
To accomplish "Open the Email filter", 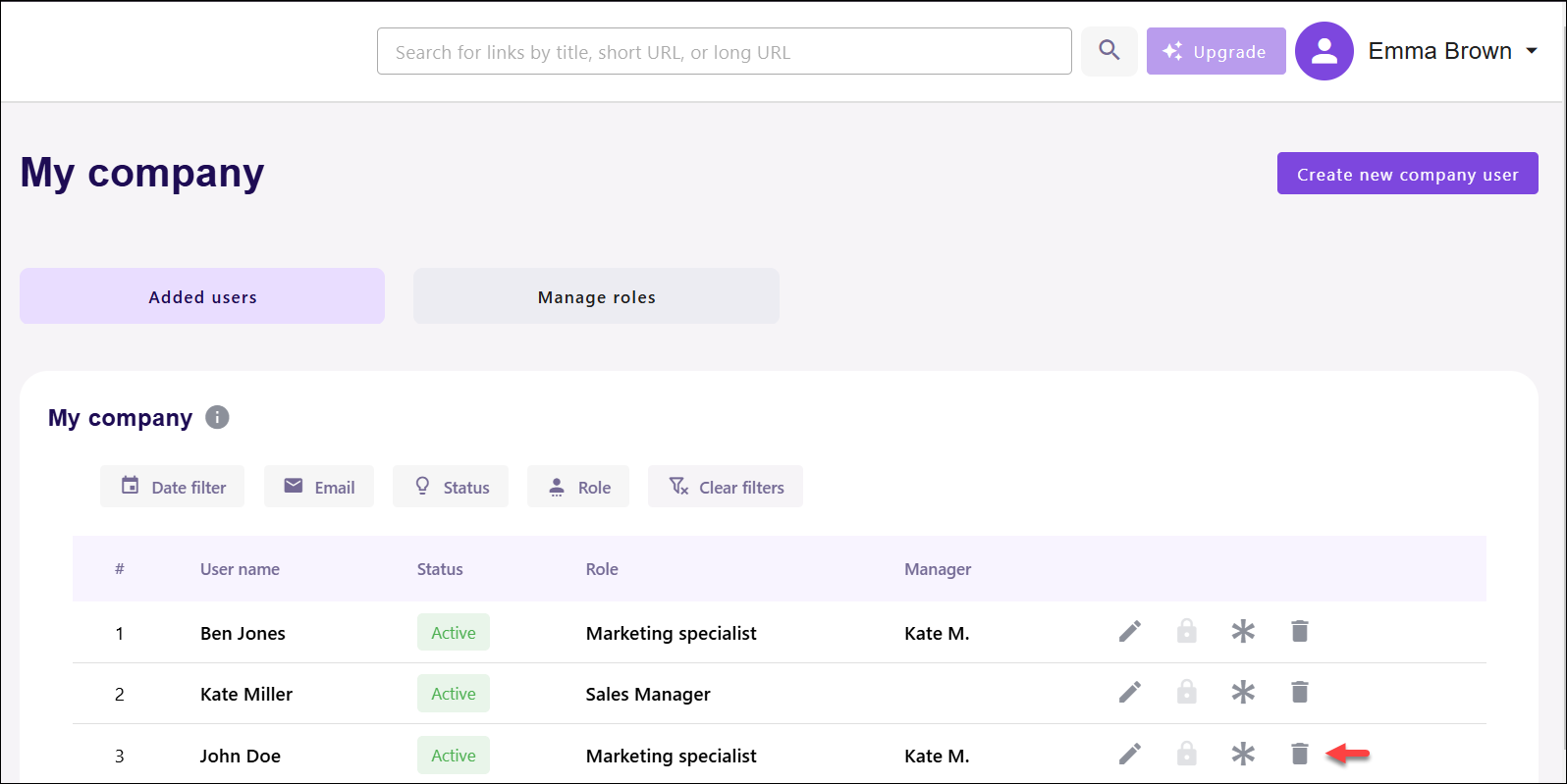I will click(319, 487).
